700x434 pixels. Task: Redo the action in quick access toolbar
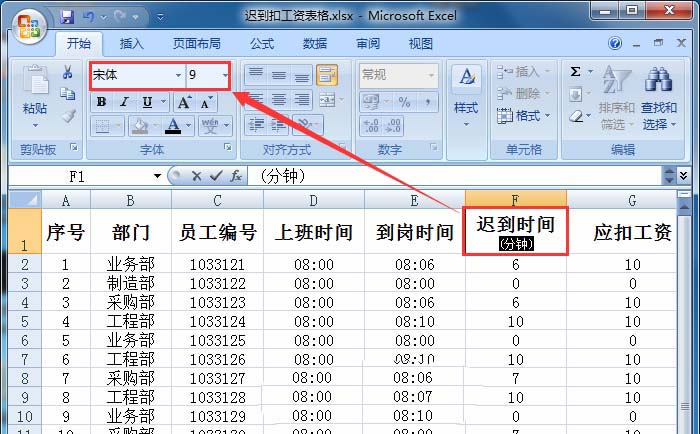120,17
